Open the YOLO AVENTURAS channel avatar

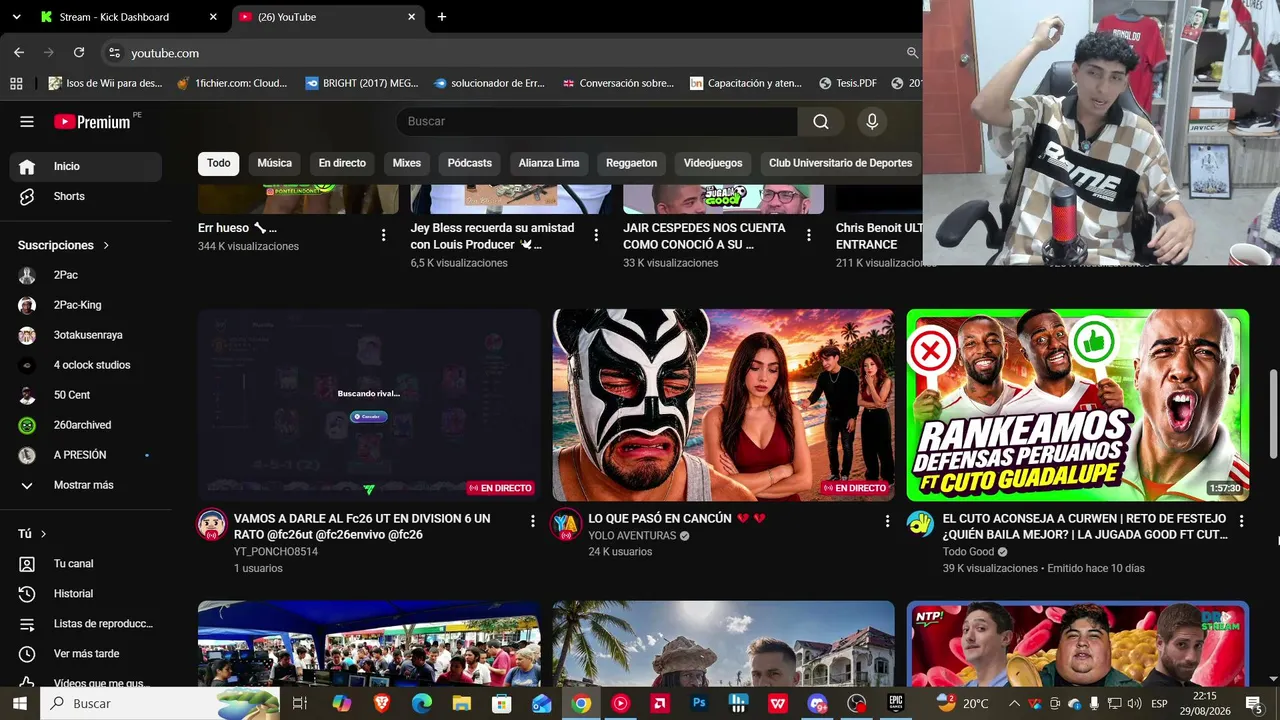click(566, 524)
